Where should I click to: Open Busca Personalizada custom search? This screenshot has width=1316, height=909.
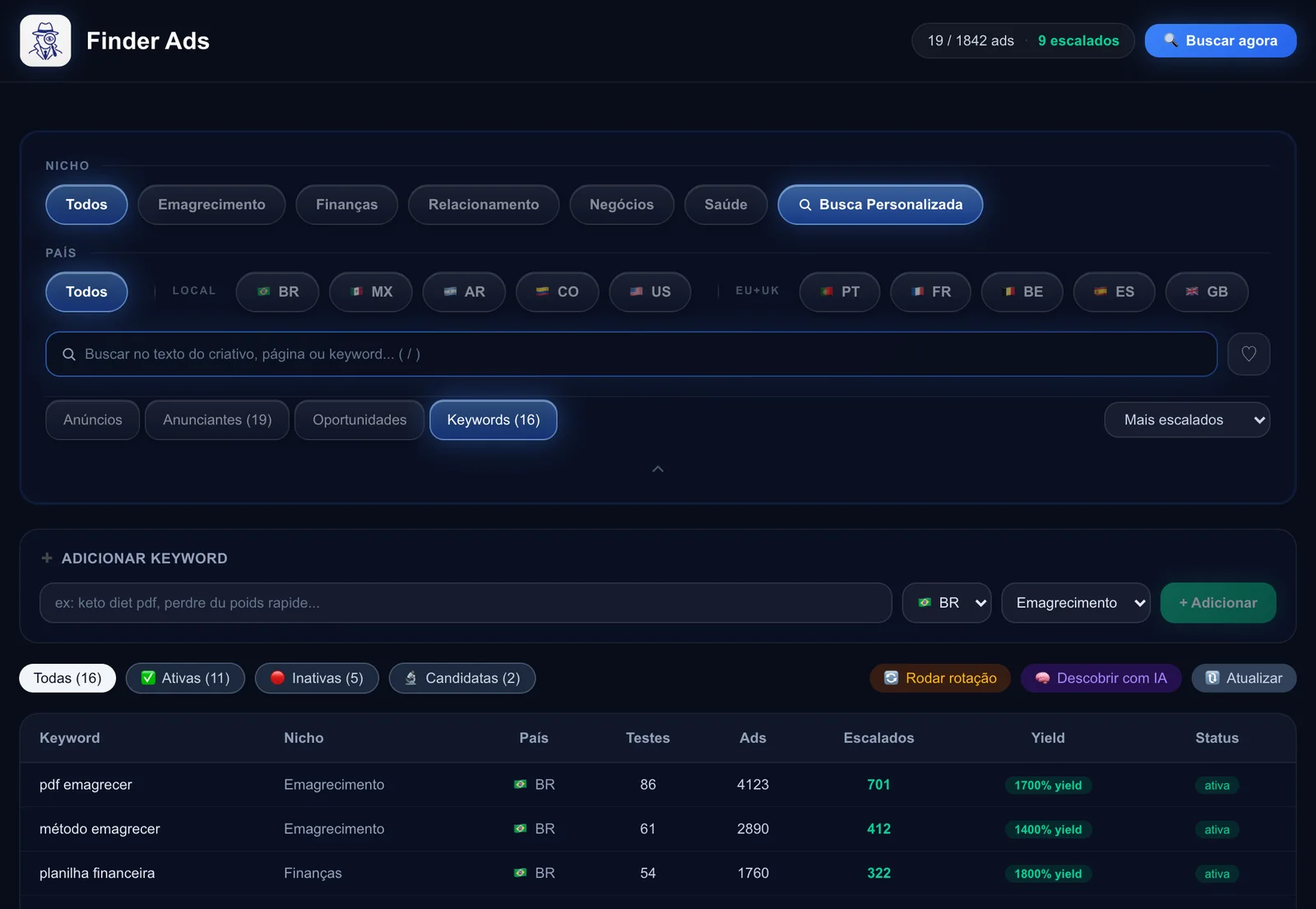[x=880, y=205]
